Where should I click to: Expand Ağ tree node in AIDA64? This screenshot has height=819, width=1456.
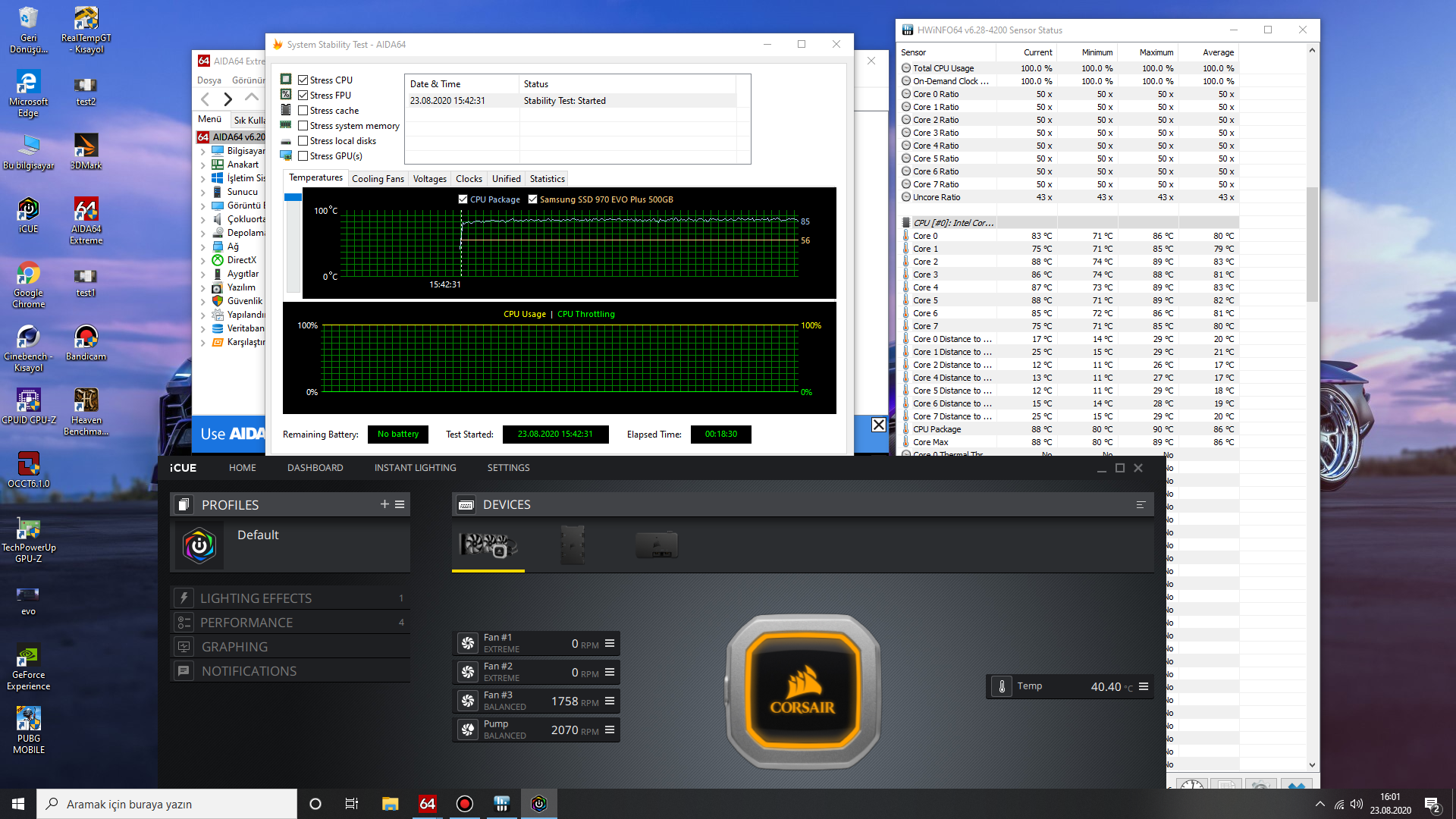203,247
